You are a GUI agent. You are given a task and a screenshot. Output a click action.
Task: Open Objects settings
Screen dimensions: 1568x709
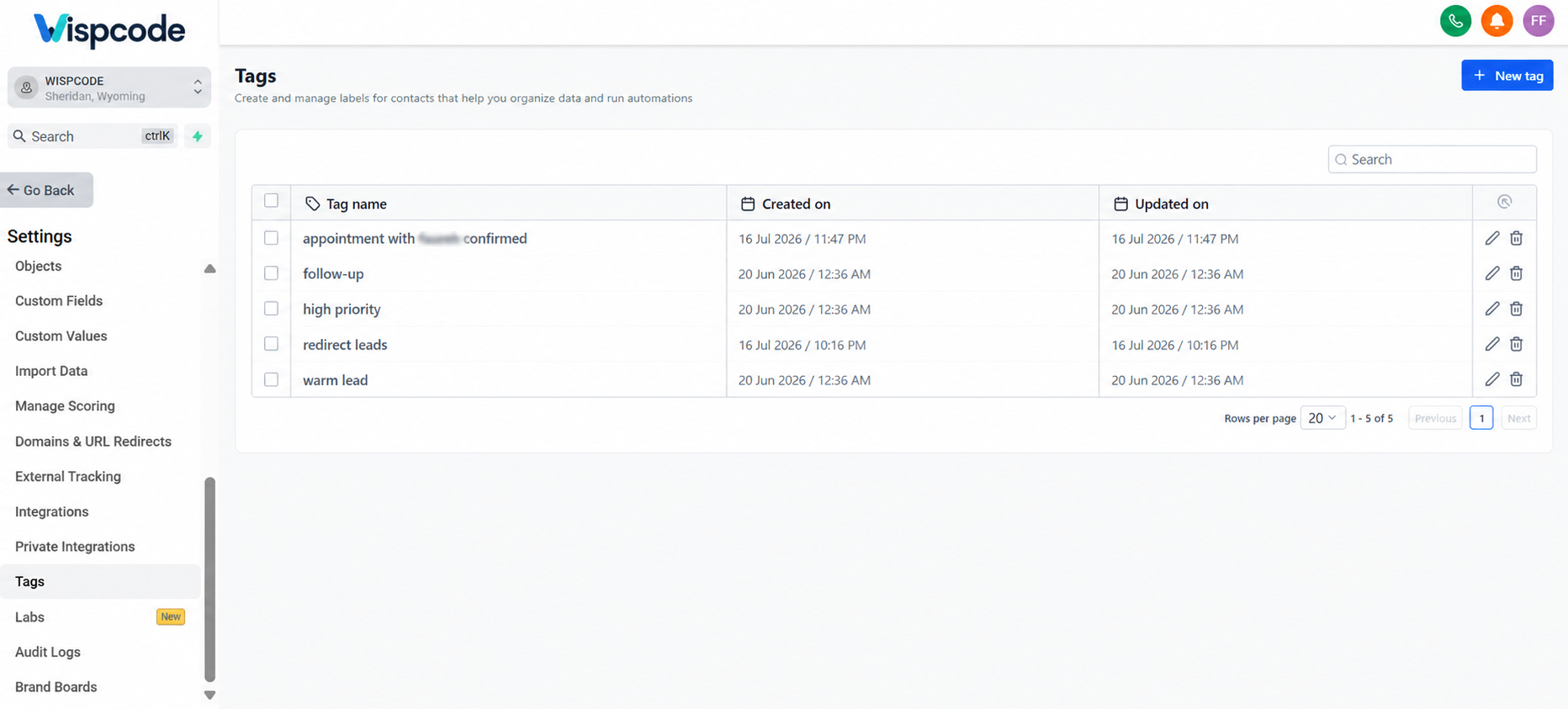[x=38, y=266]
